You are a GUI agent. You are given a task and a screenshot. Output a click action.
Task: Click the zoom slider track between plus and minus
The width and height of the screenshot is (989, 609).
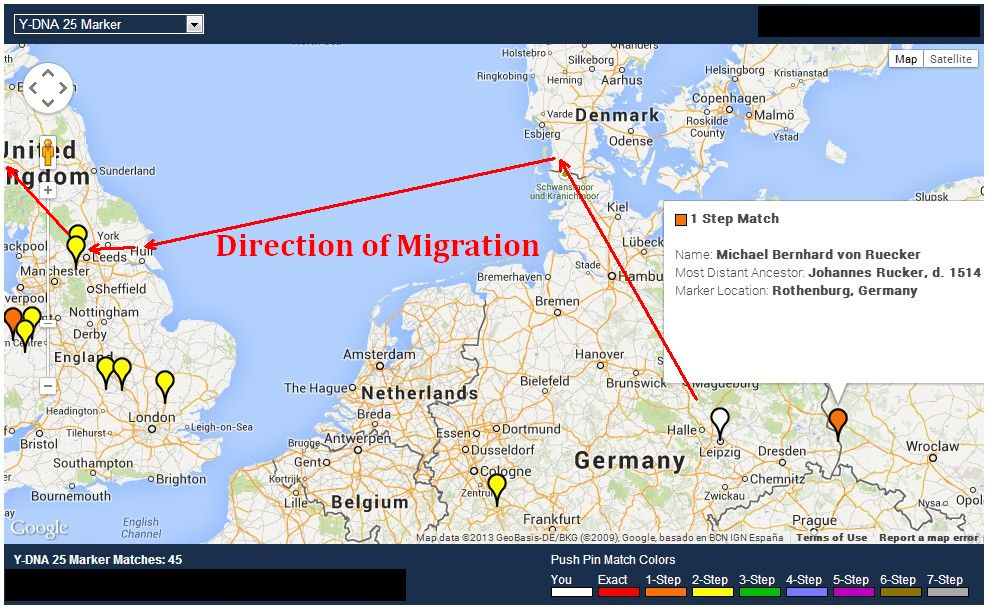coord(48,287)
